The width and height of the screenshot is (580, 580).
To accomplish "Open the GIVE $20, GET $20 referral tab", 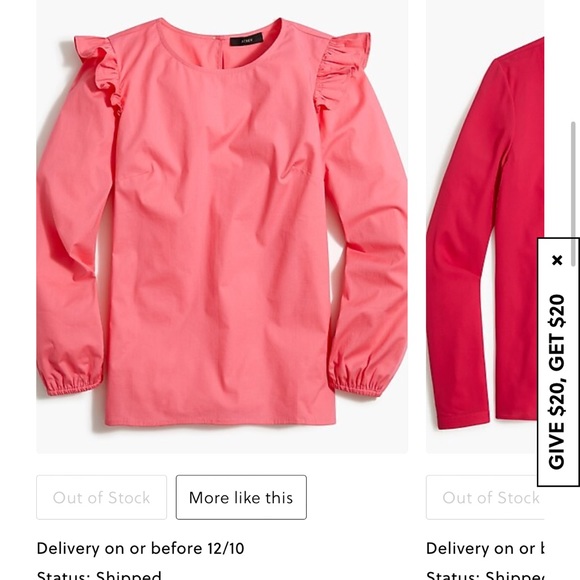I will (x=557, y=381).
